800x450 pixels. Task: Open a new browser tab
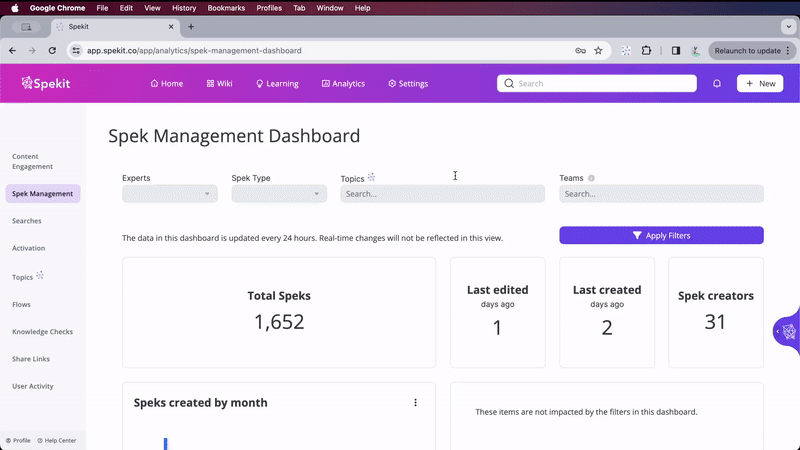click(191, 27)
